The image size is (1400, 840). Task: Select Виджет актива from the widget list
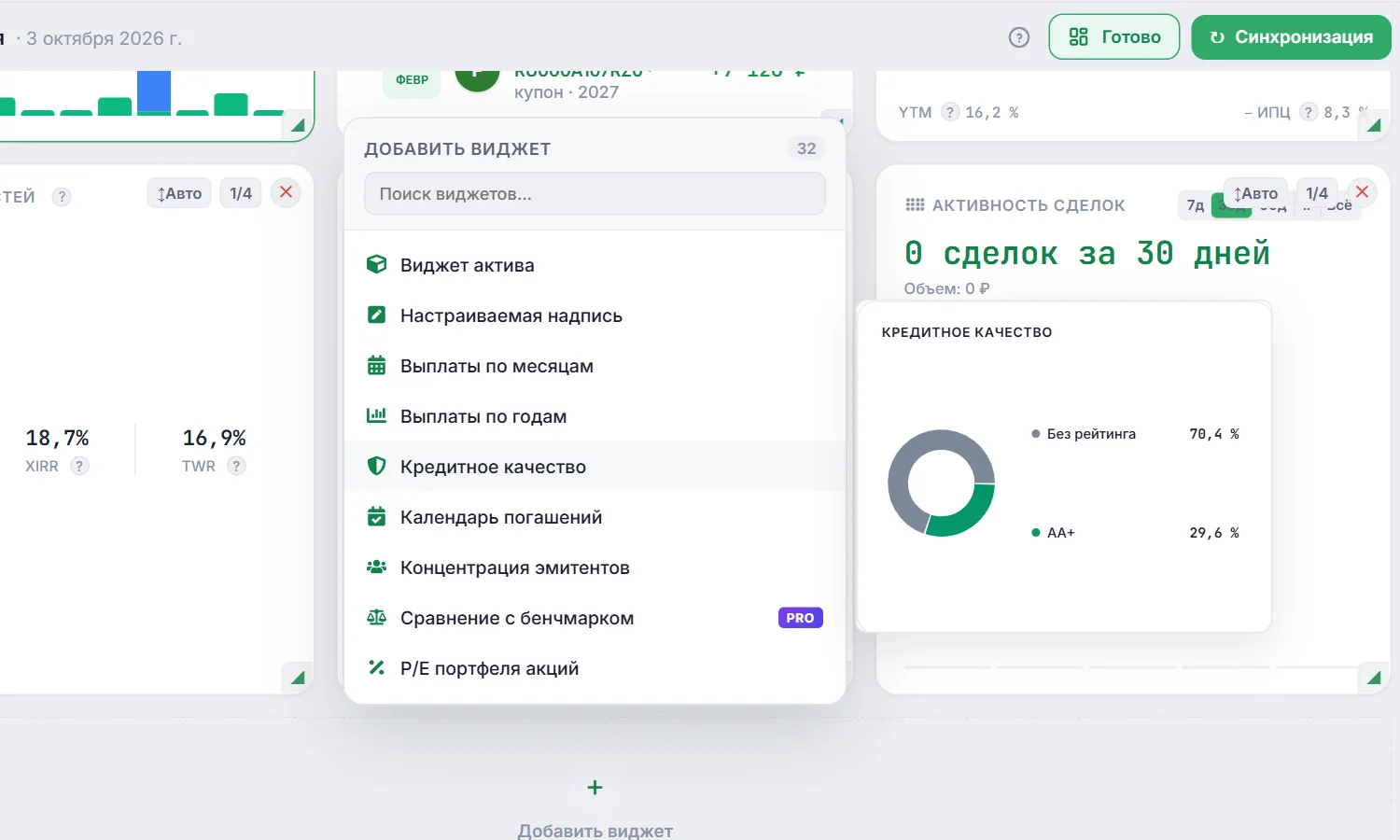coord(595,265)
